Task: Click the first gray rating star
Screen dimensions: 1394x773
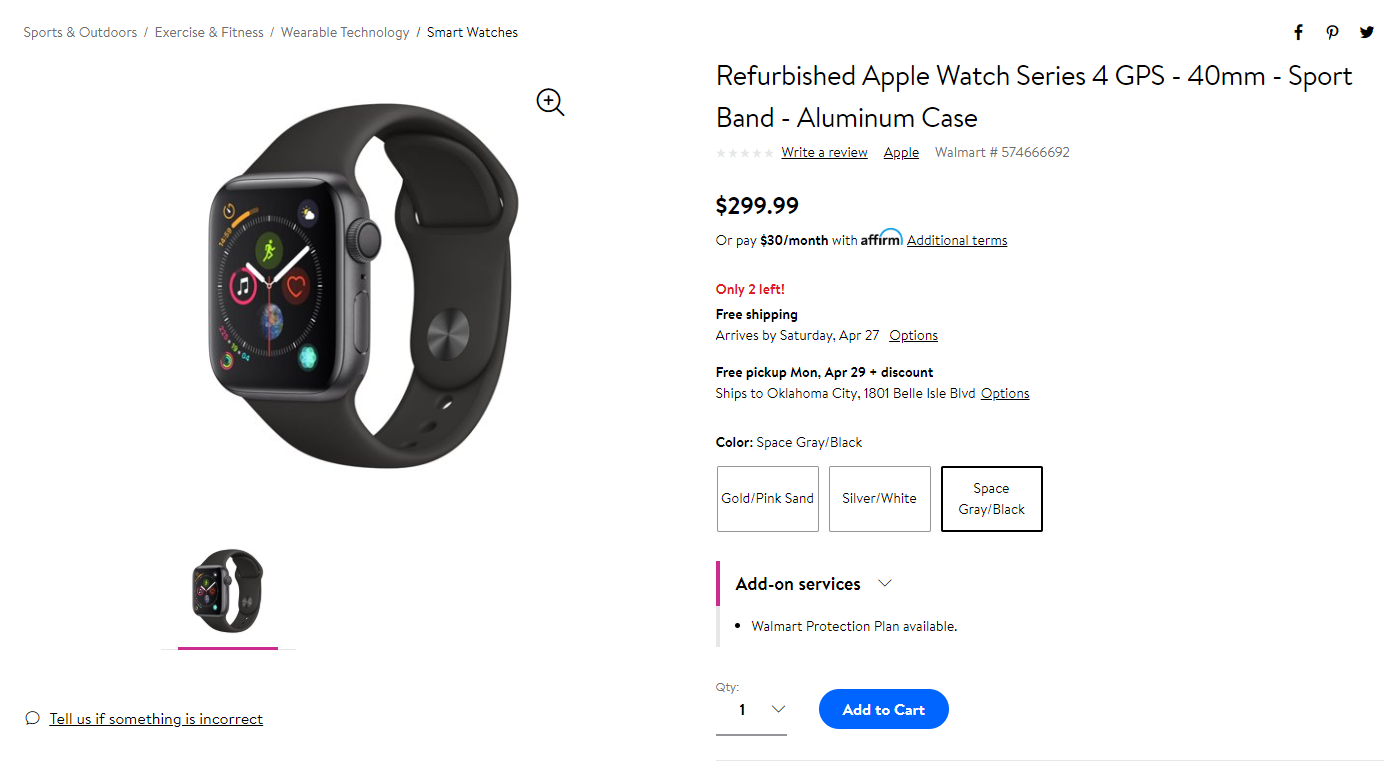Action: tap(720, 152)
